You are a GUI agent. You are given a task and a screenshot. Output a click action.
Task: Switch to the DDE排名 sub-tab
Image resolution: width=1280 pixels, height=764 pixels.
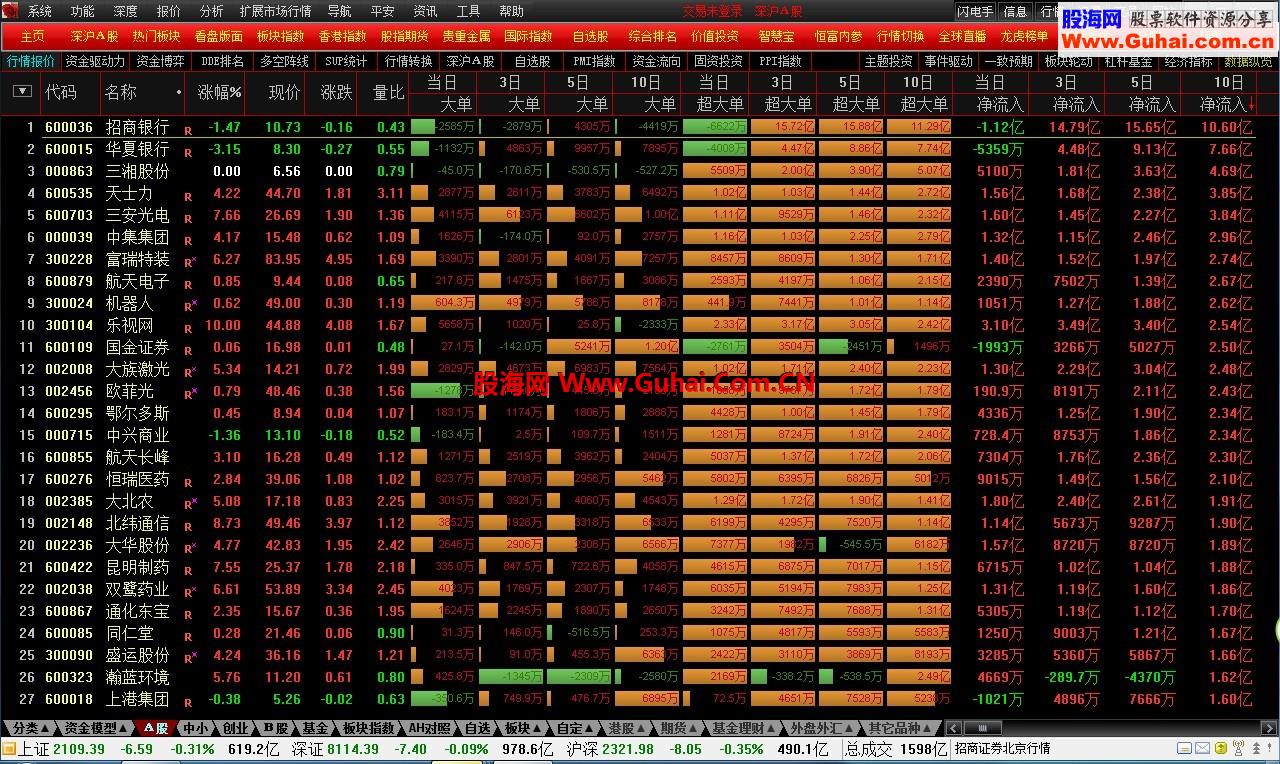(222, 62)
